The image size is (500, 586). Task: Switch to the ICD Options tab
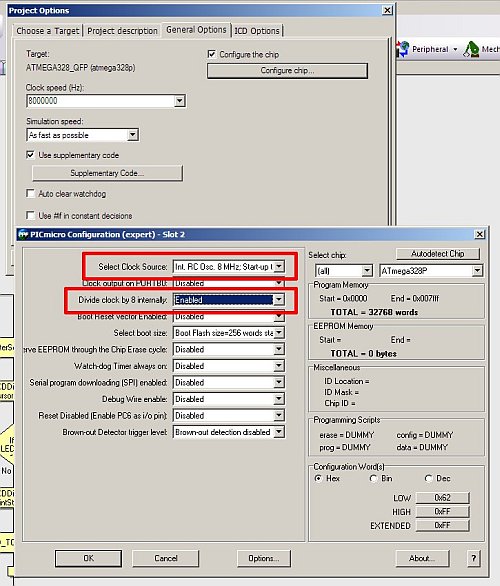(257, 31)
